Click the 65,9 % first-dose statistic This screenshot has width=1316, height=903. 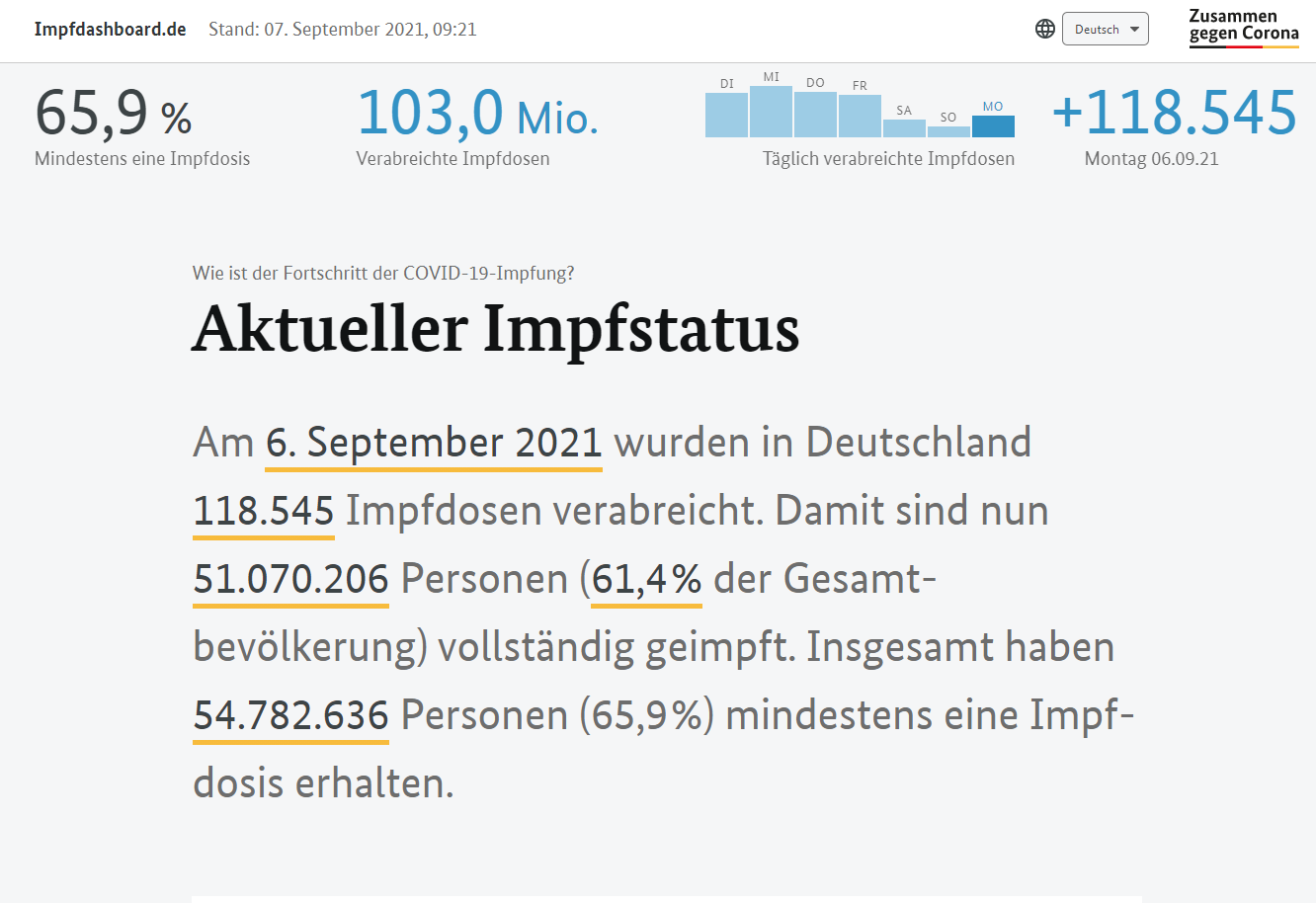click(113, 114)
